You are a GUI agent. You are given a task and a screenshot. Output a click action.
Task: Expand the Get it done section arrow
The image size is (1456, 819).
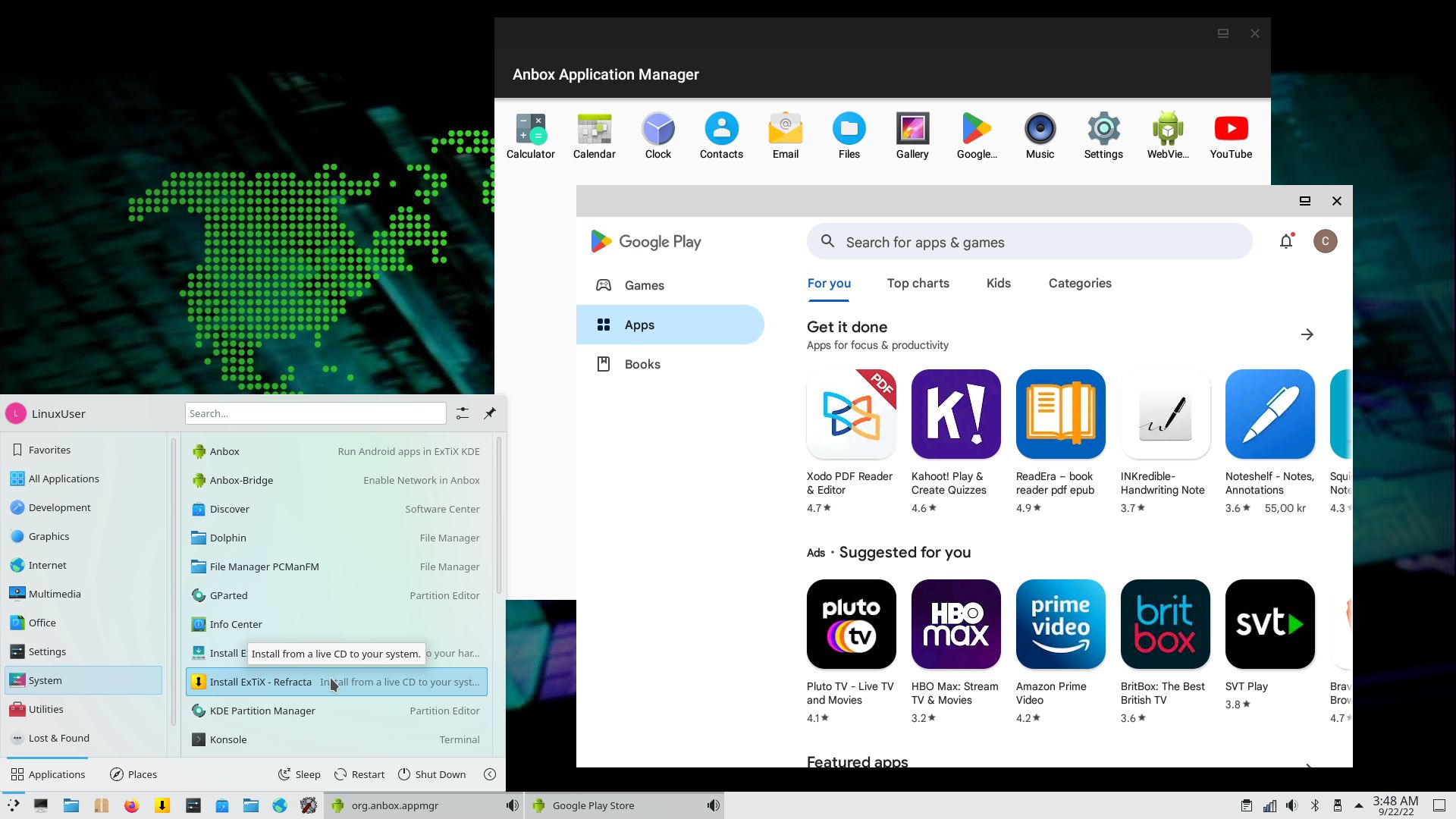tap(1307, 334)
